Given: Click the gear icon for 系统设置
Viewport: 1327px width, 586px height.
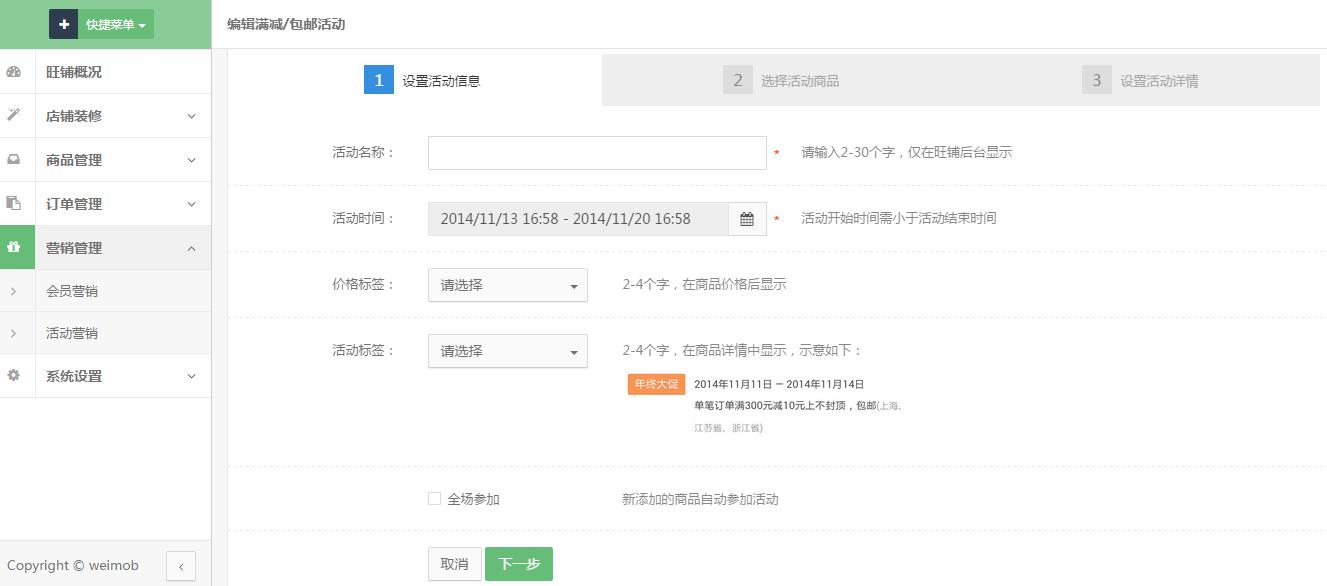Looking at the screenshot, I should (x=14, y=375).
